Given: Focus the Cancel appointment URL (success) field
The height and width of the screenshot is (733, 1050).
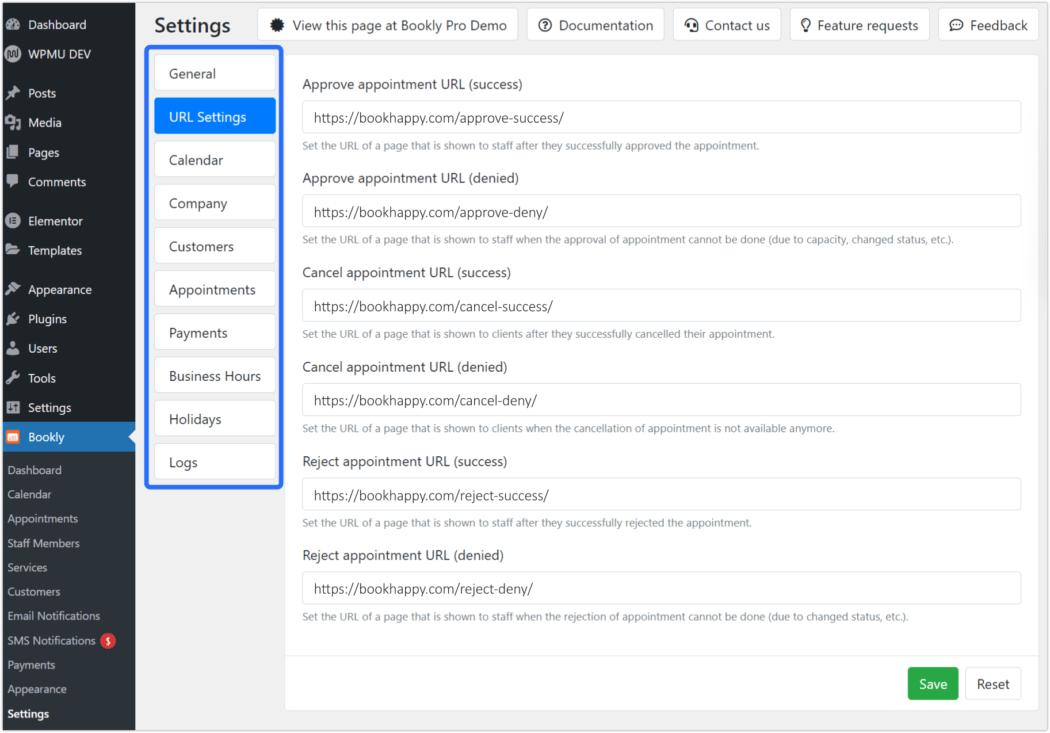Looking at the screenshot, I should [662, 306].
